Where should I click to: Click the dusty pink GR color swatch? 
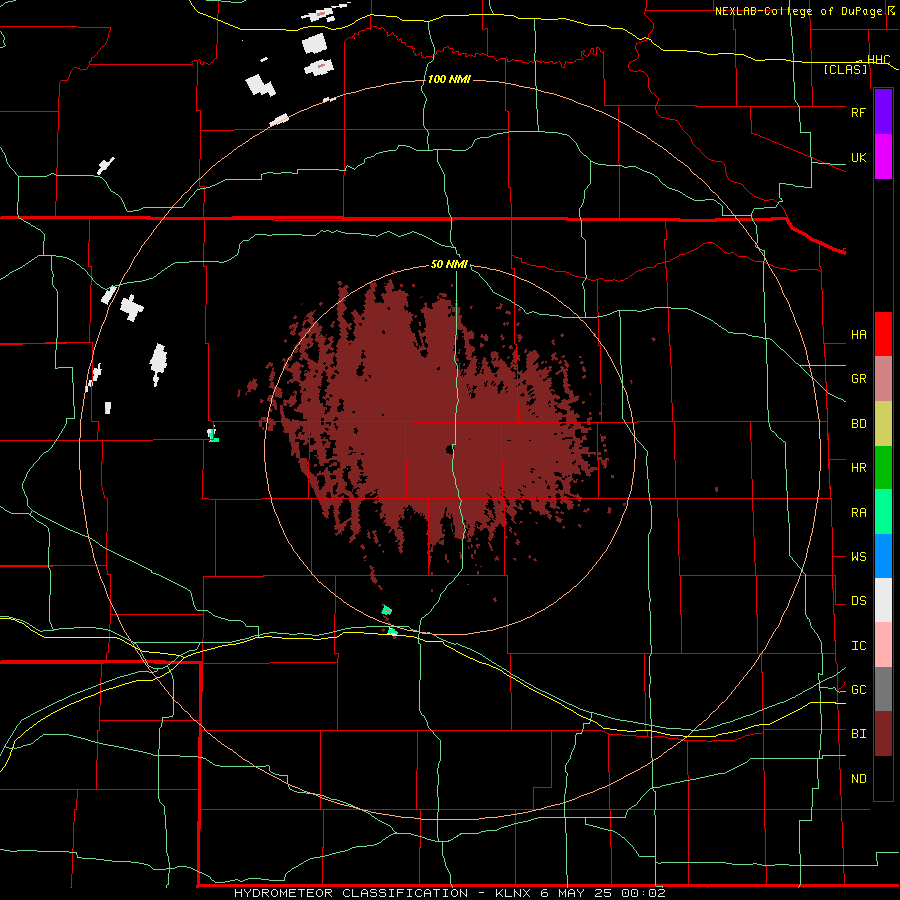[x=883, y=379]
